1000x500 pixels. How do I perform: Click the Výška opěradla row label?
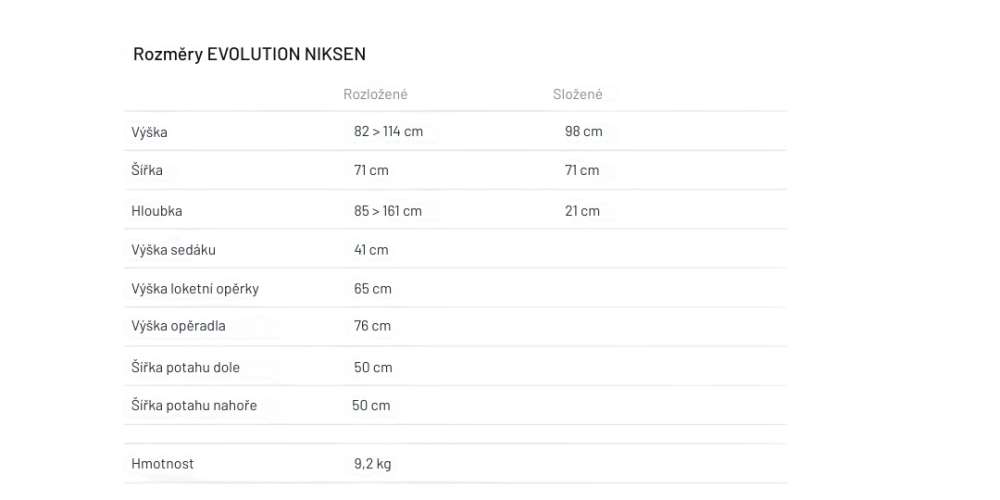(x=178, y=327)
